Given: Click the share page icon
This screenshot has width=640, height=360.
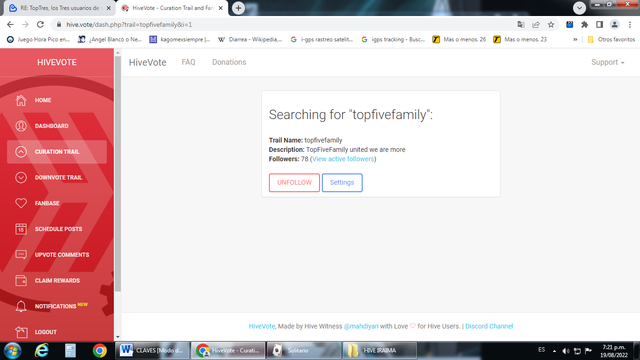Looking at the screenshot, I should (x=536, y=24).
